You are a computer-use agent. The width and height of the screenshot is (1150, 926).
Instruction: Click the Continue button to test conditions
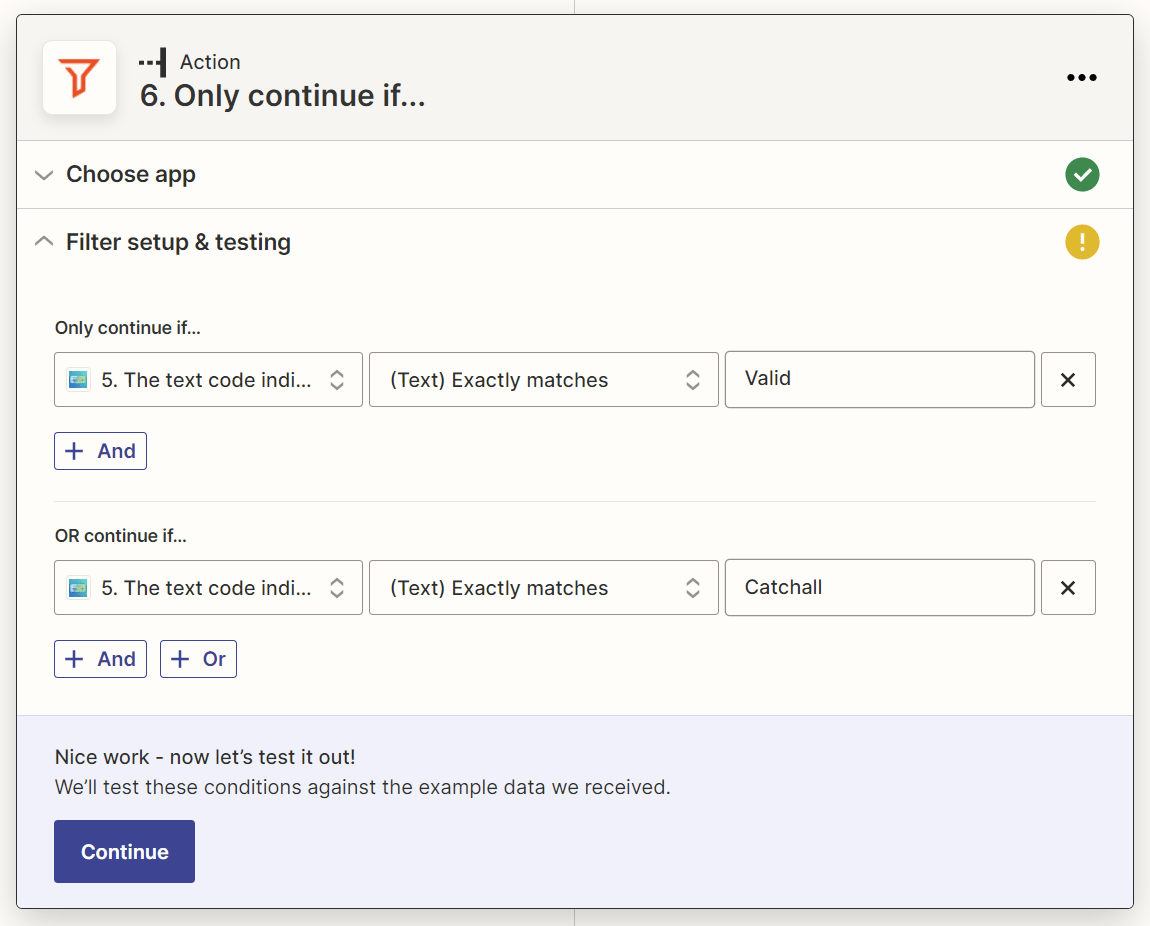[x=124, y=851]
